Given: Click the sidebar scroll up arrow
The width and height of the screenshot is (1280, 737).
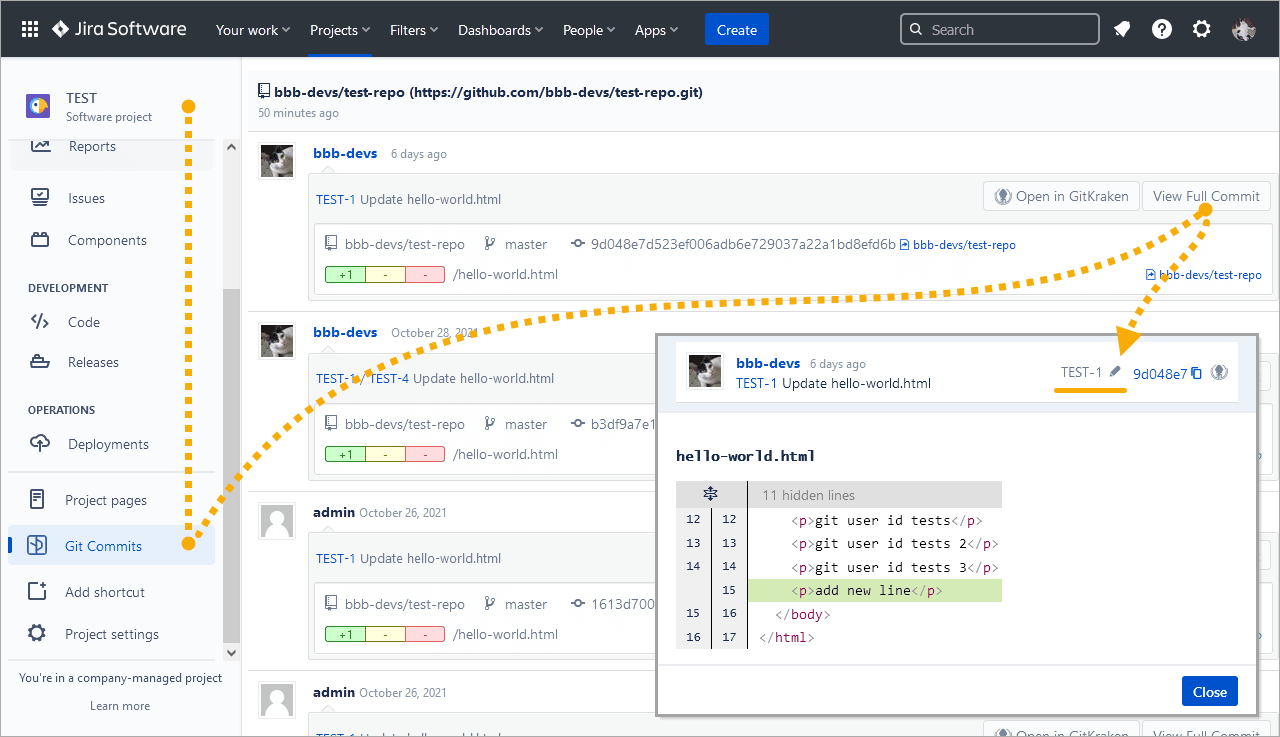Looking at the screenshot, I should click(x=232, y=147).
